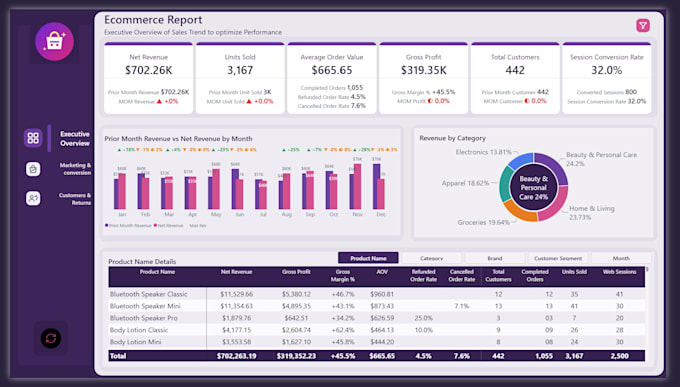
Task: Select the Bluetooth Speaker Pro row
Action: click(376, 318)
